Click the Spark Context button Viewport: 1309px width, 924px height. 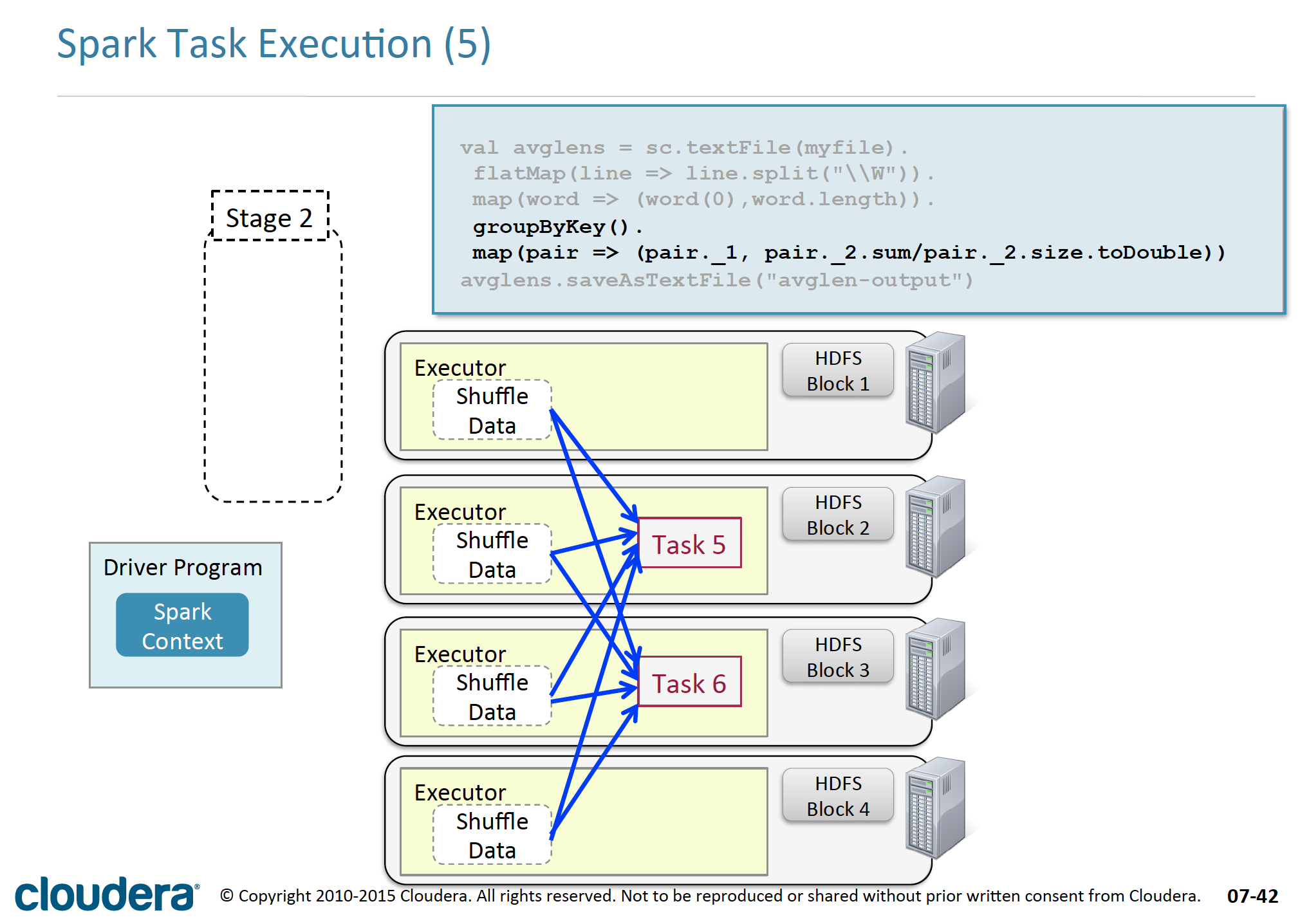tap(182, 625)
